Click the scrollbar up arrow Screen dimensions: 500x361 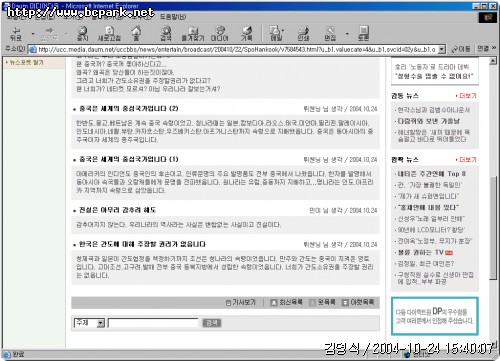click(493, 61)
